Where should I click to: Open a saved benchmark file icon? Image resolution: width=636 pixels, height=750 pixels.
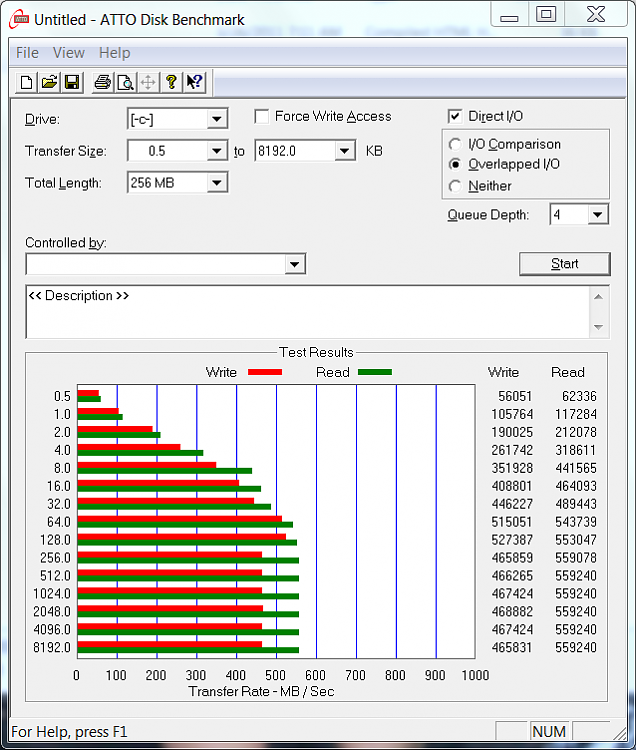tap(49, 83)
